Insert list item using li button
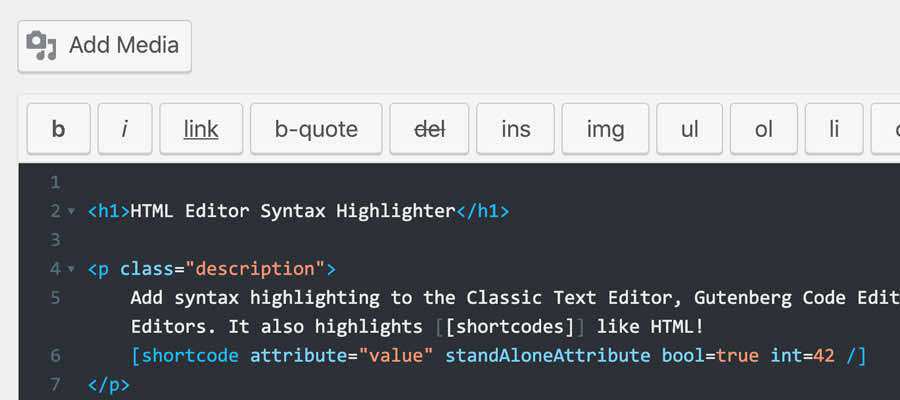 (834, 129)
